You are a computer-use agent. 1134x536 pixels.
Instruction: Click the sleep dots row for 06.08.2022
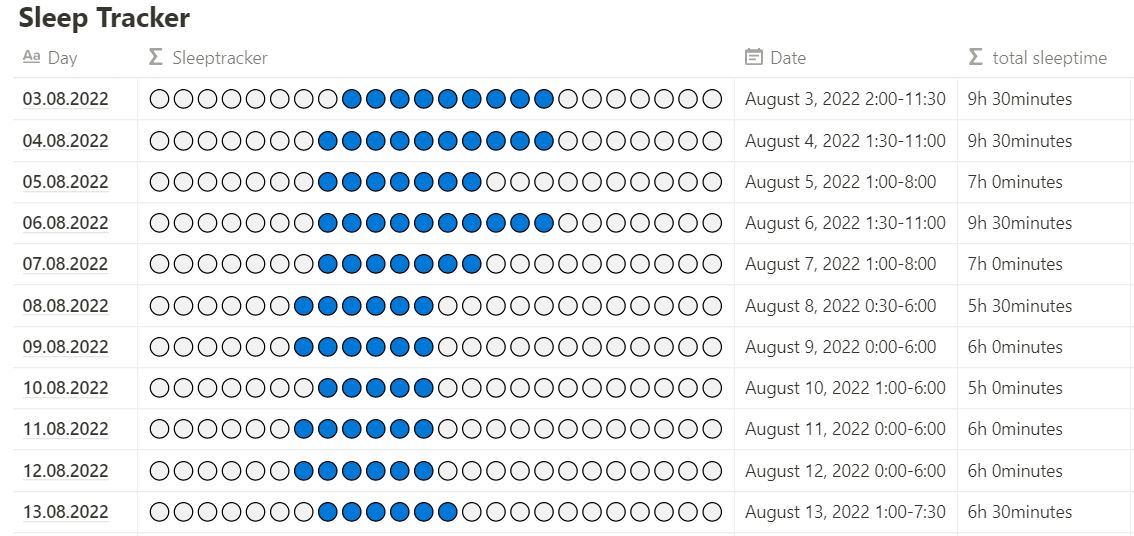coord(435,223)
